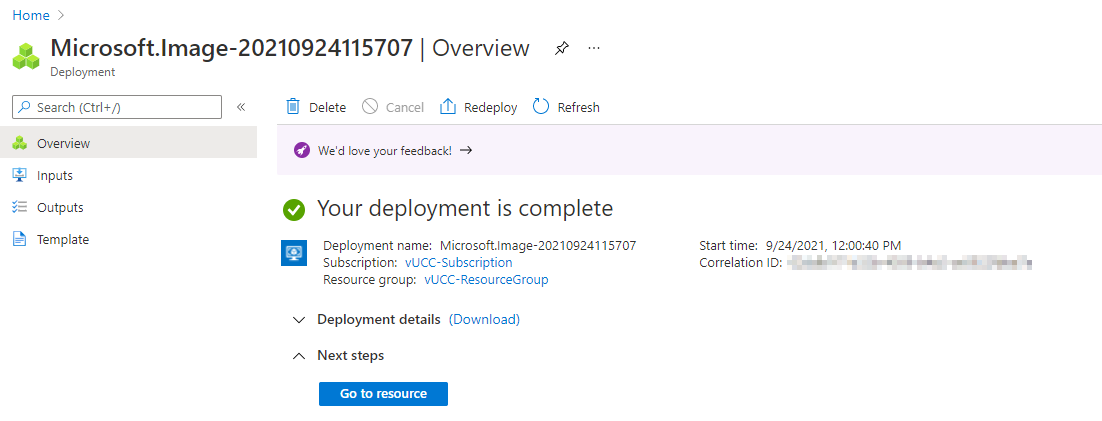Expand the Deployment details section
Screen dimensions: 1102x421
298,319
